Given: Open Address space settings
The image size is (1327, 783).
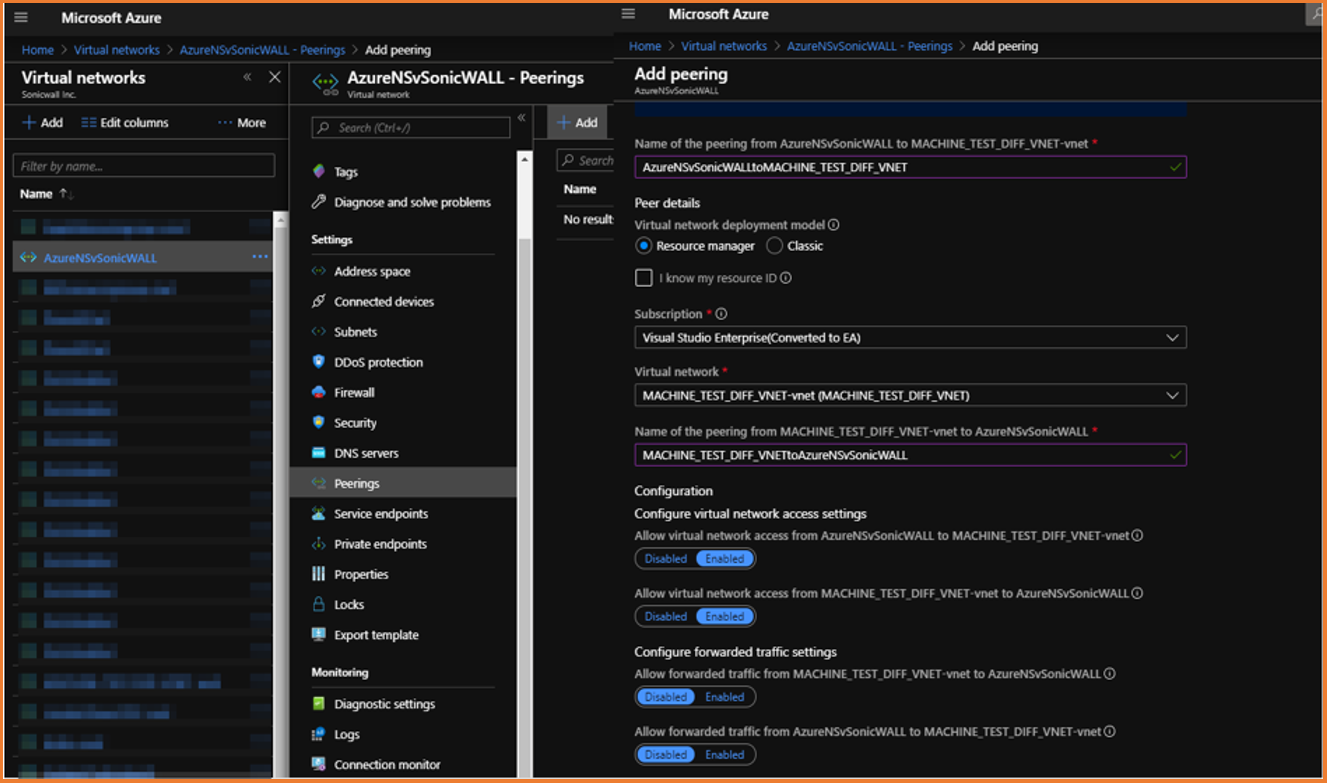Looking at the screenshot, I should [x=372, y=271].
